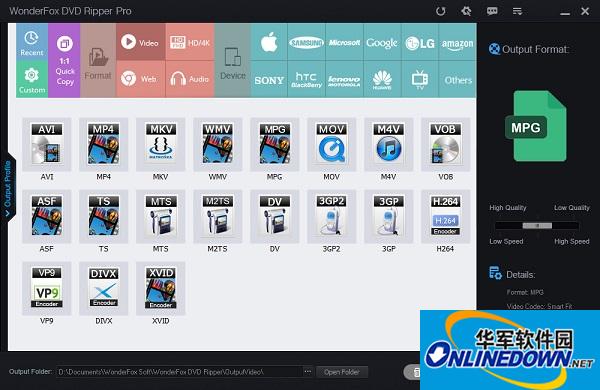Open the Custom profiles tab
The image size is (600, 390).
32,80
